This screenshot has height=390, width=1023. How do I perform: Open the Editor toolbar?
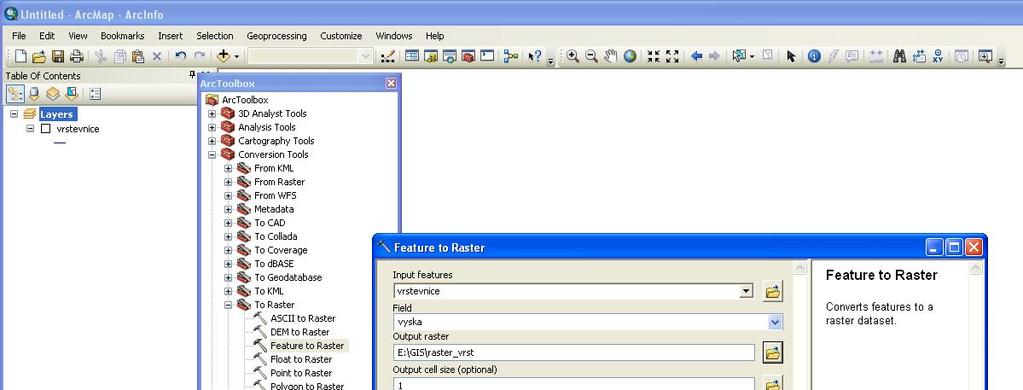388,57
